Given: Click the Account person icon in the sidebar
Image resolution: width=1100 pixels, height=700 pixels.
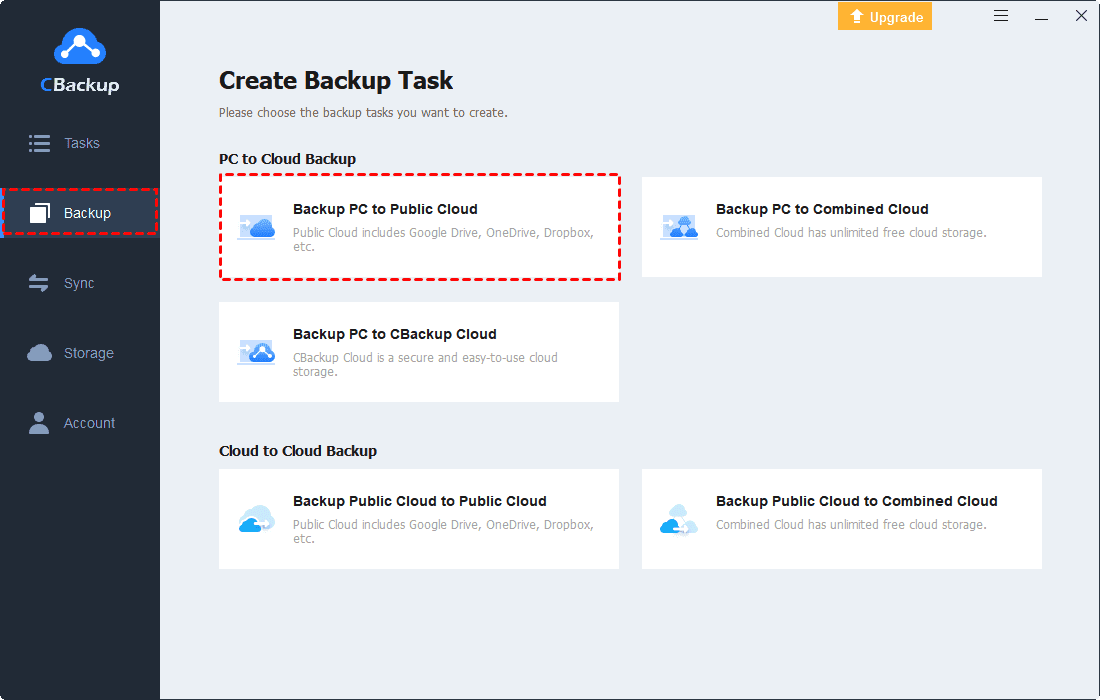Looking at the screenshot, I should 39,423.
